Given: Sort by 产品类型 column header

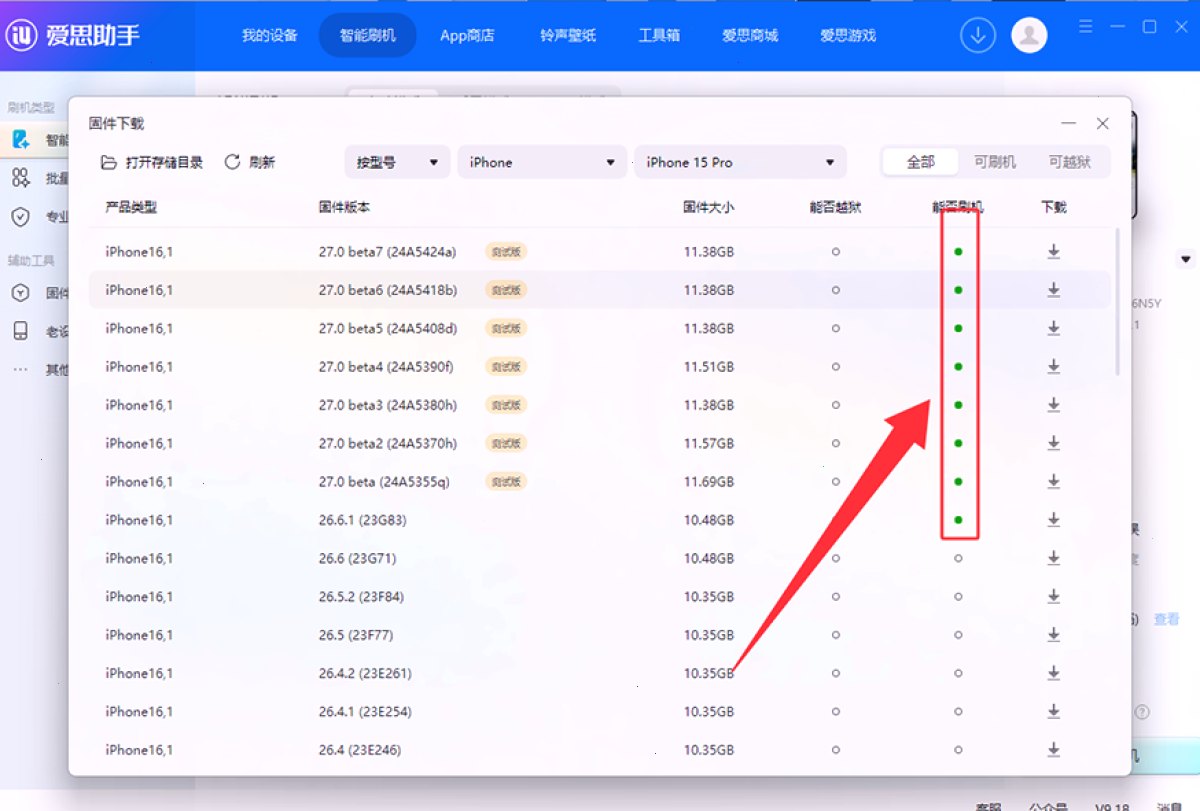Looking at the screenshot, I should (131, 208).
